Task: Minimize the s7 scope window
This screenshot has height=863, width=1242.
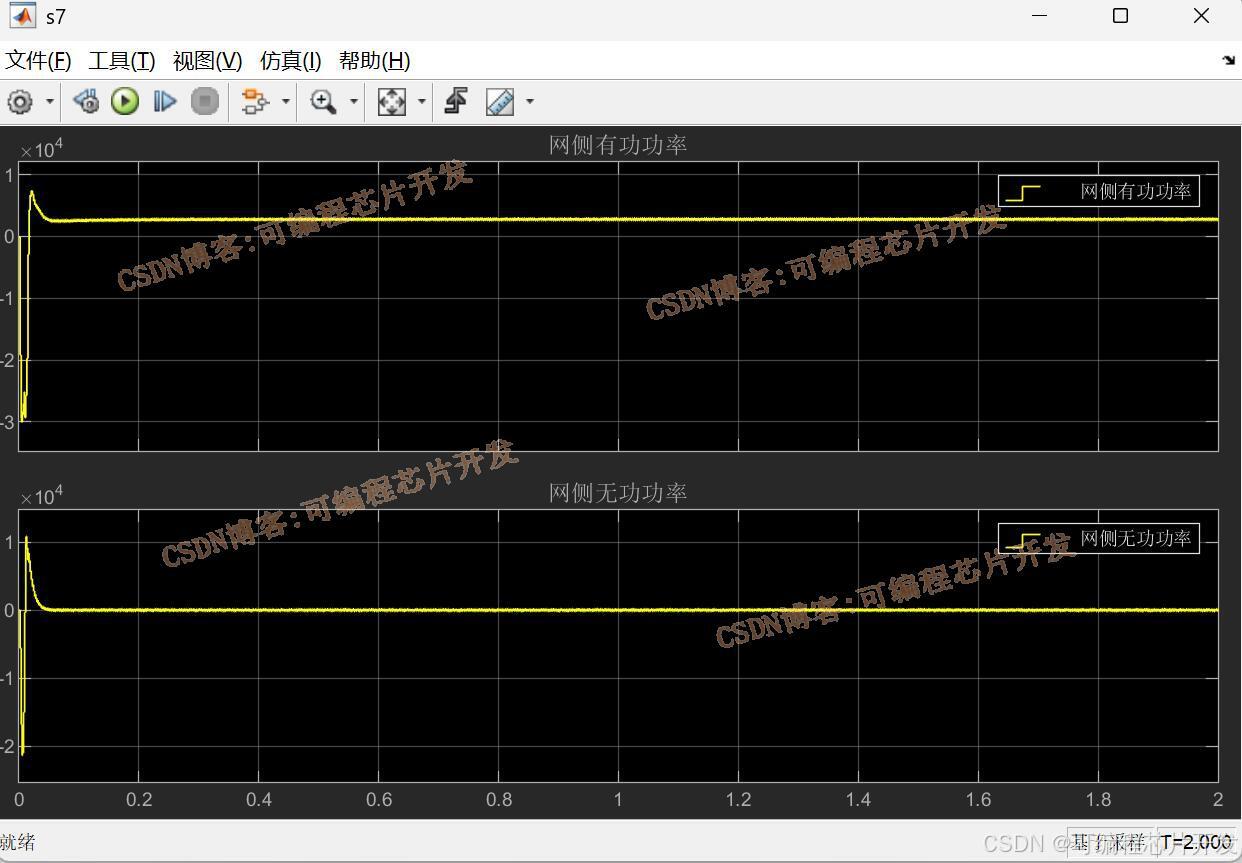Action: click(x=1040, y=16)
